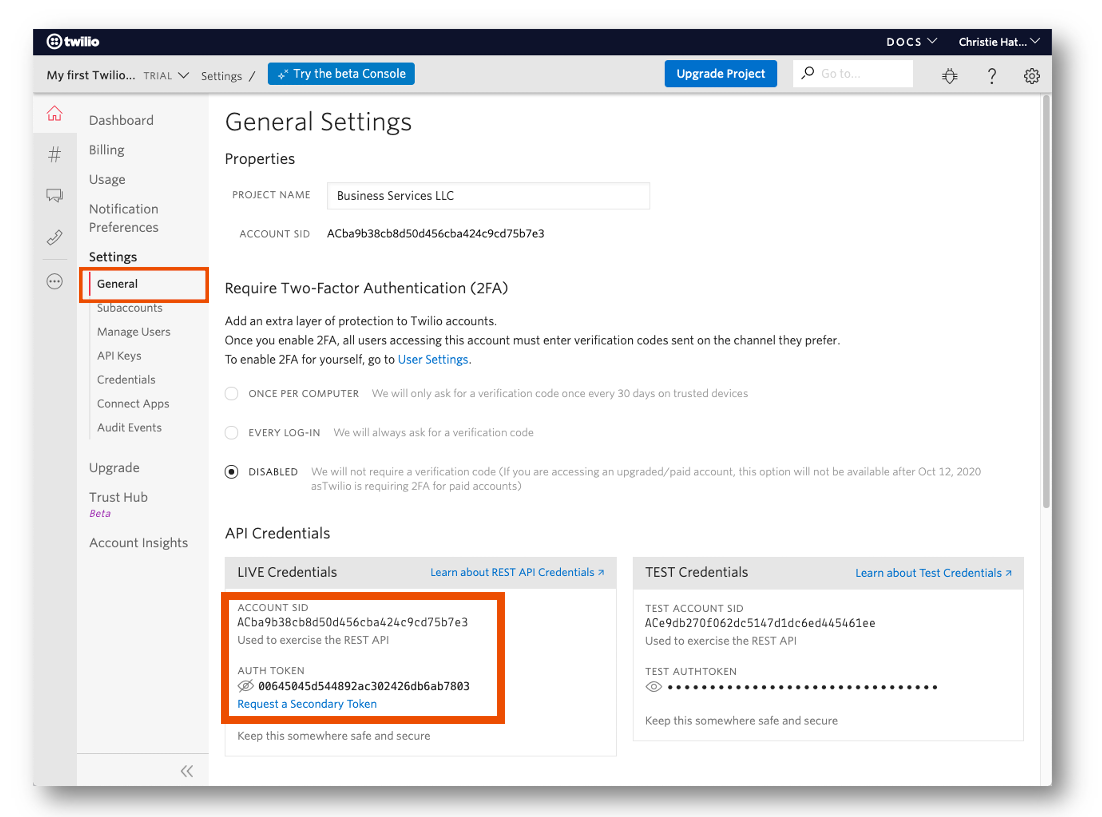Open the tools wrench icon in sidebar
Viewport: 1102px width, 817px height.
coord(54,238)
